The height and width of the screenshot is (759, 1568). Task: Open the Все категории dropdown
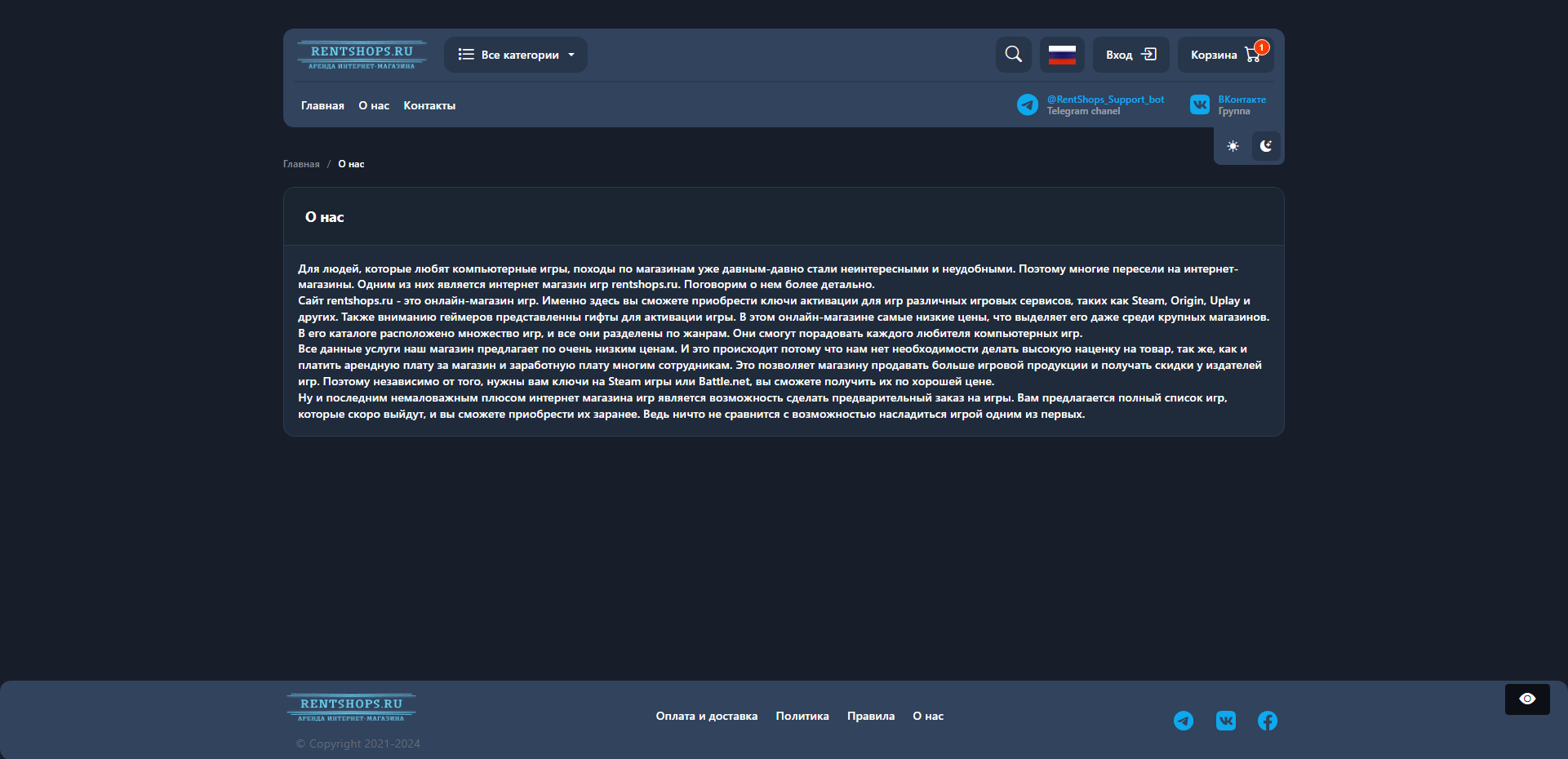(x=516, y=55)
